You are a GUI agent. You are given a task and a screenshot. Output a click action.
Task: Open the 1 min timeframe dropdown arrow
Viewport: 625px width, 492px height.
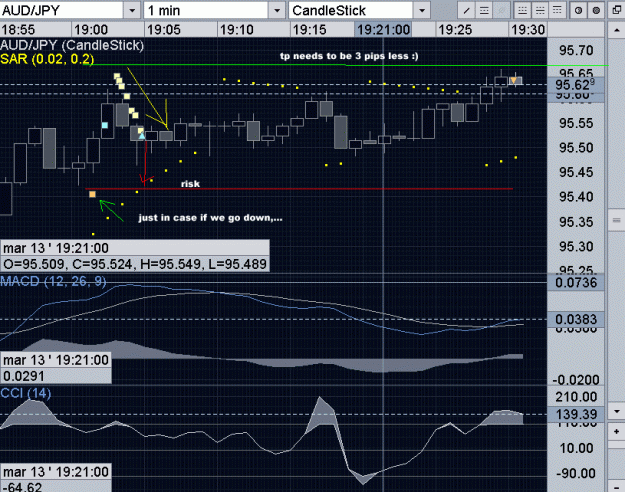[277, 11]
